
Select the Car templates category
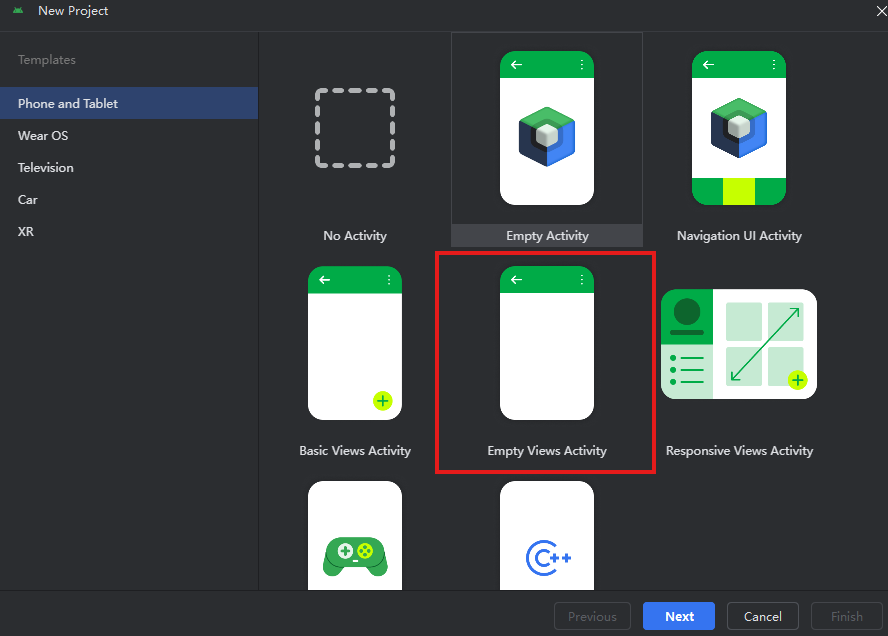pos(27,199)
